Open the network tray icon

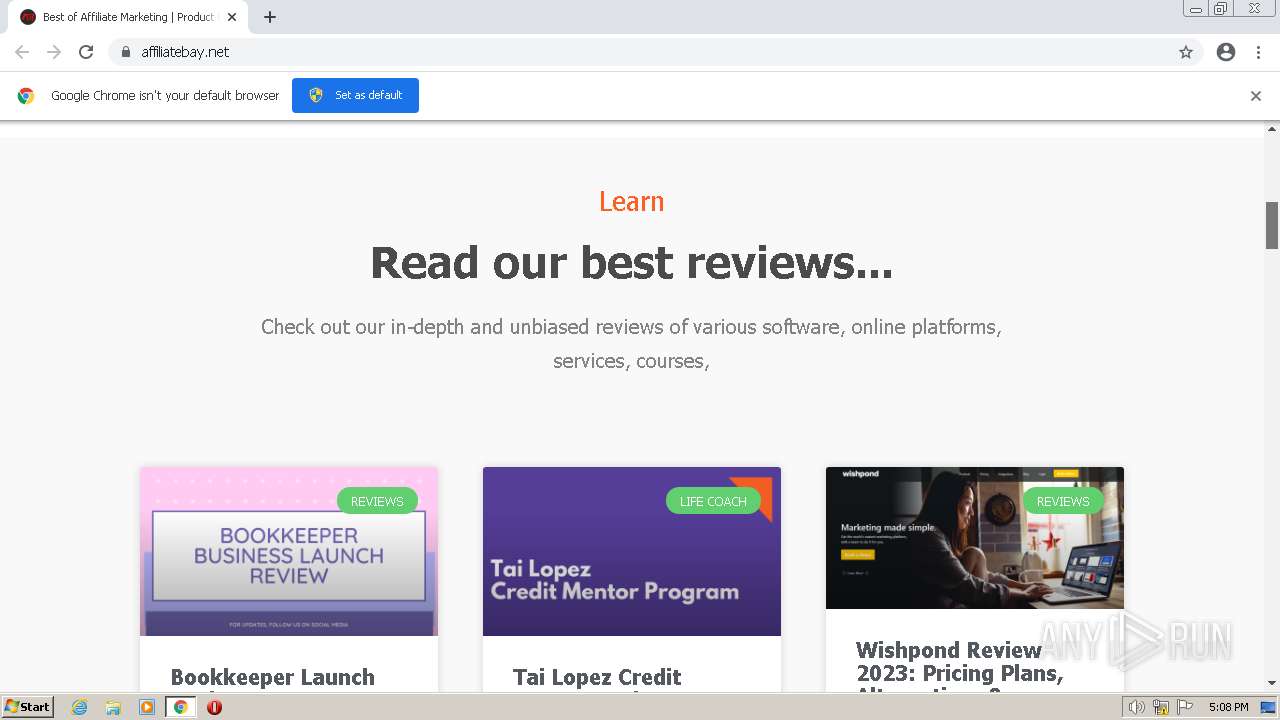[1161, 707]
